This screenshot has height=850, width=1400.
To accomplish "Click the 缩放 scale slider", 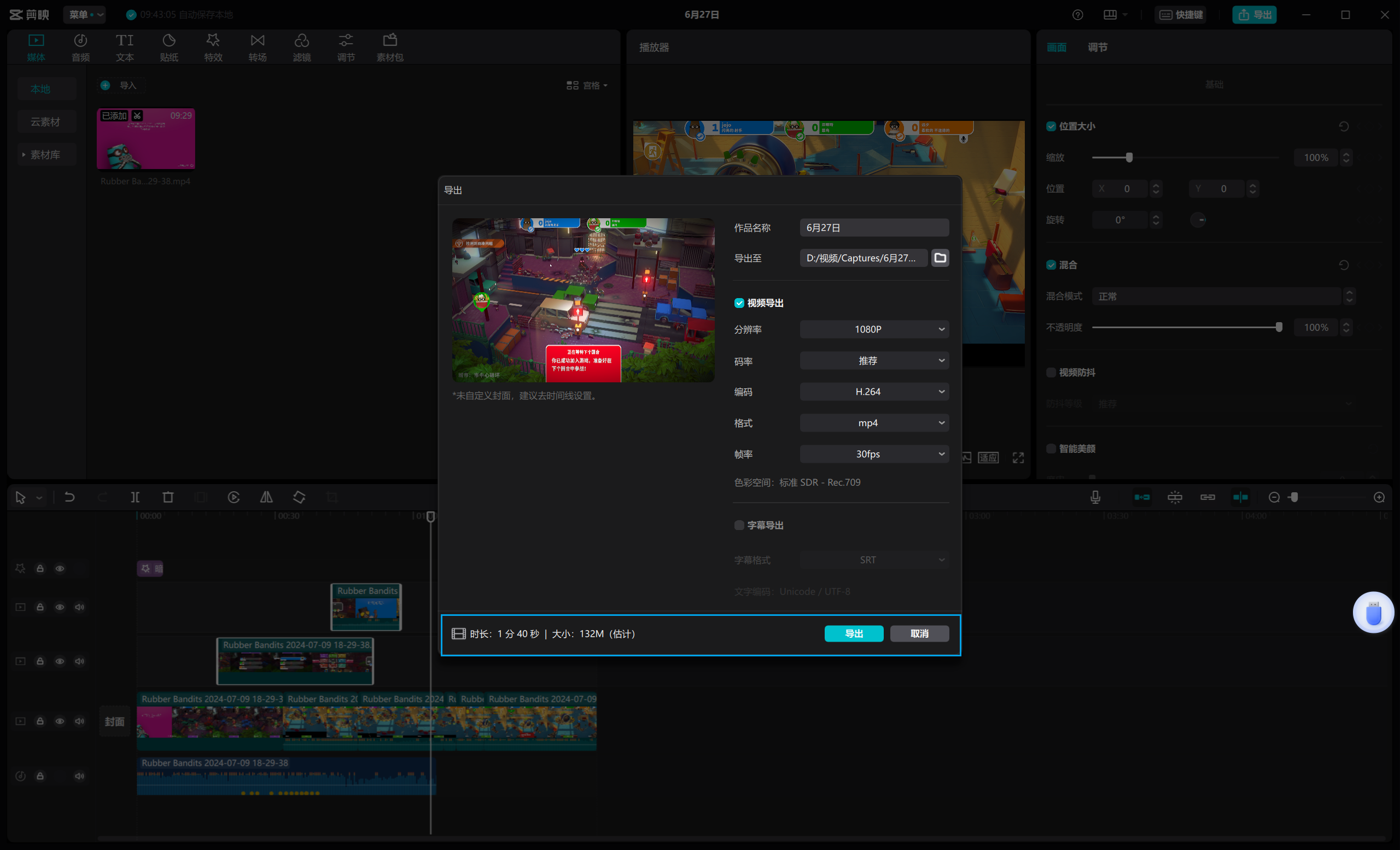I will tap(1185, 158).
